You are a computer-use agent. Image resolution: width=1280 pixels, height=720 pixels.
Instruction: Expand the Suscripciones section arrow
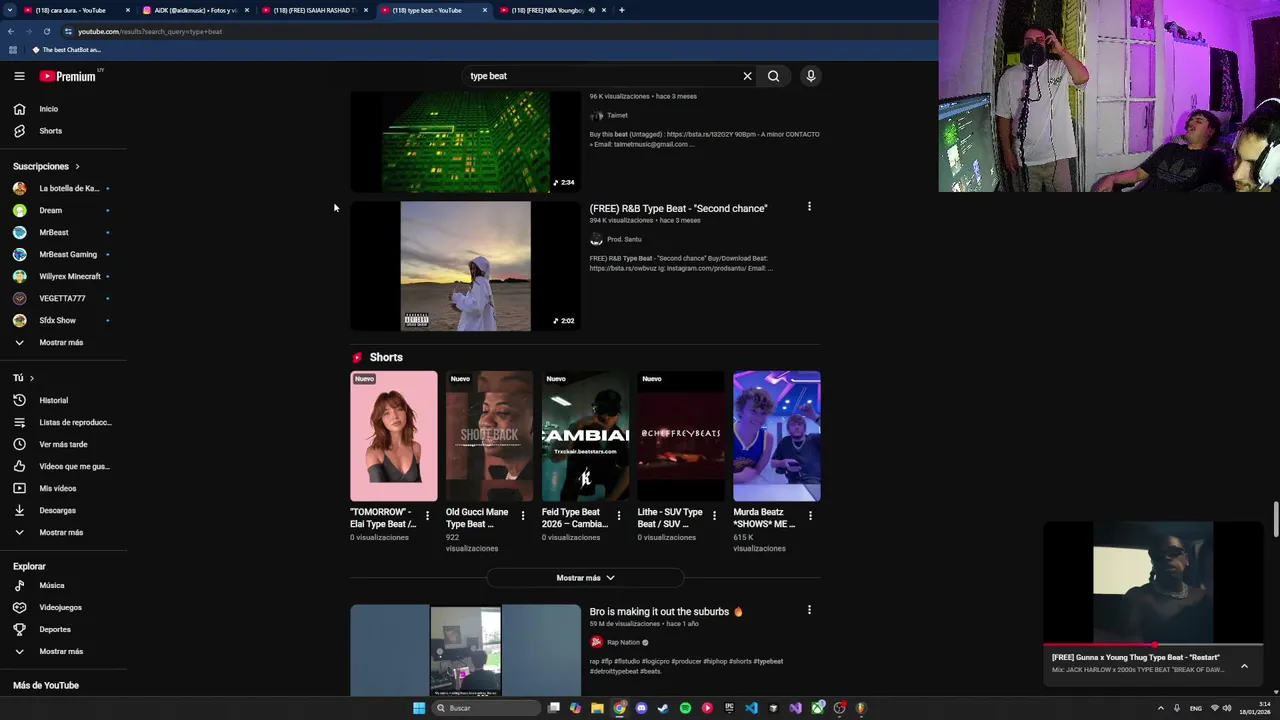tap(77, 167)
